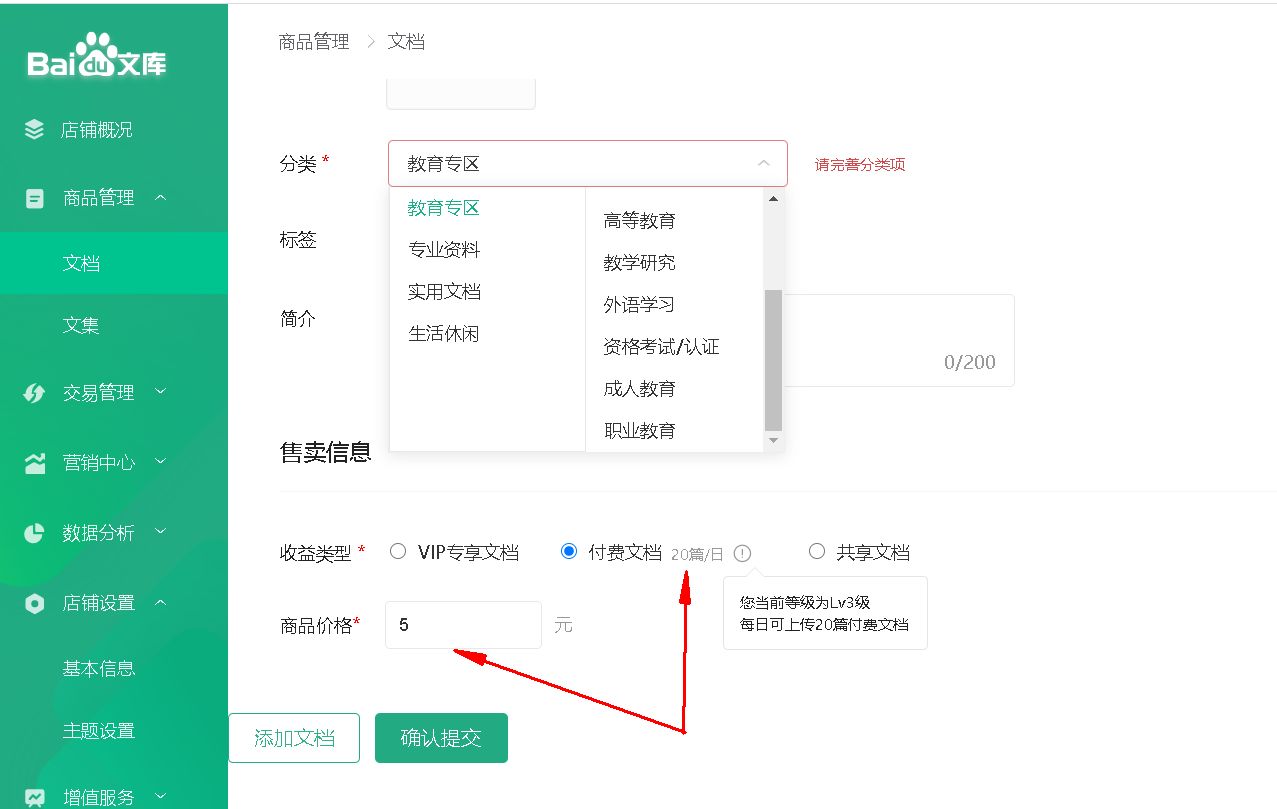Choose 外语学习 from the subcategory list
Image resolution: width=1277 pixels, height=809 pixels.
click(639, 305)
